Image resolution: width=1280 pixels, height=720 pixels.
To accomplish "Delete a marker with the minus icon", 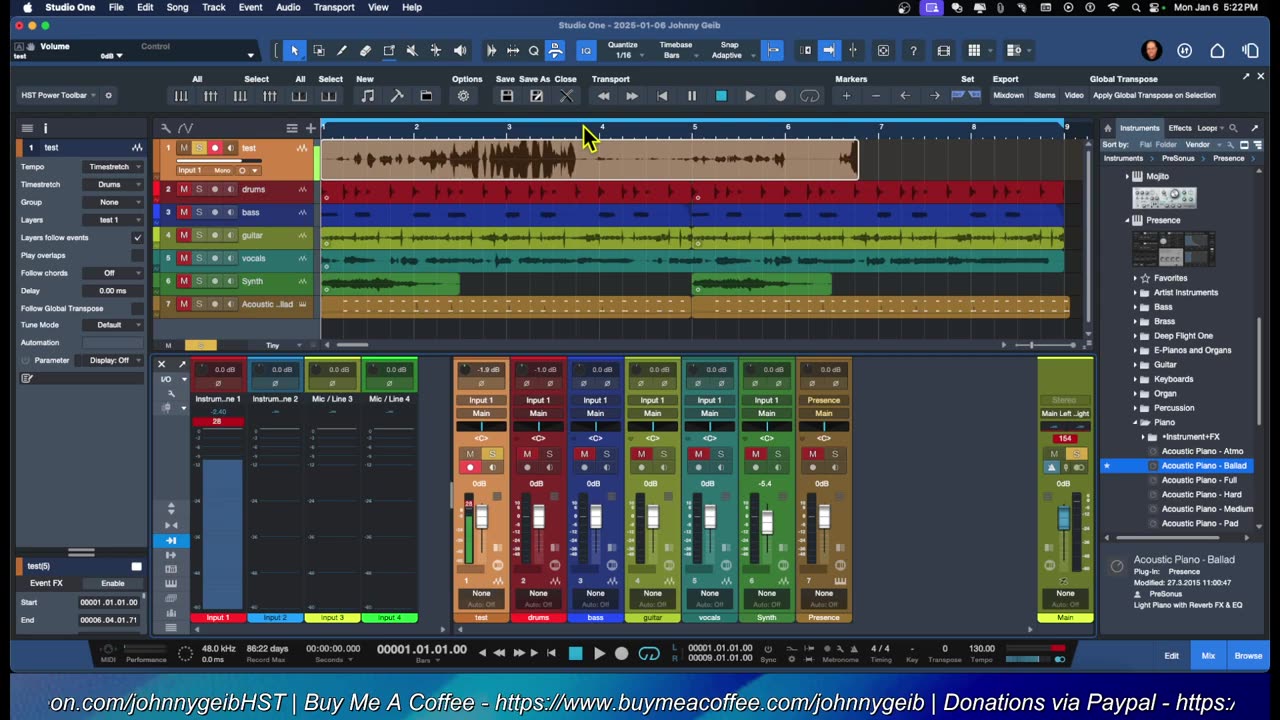I will tap(876, 96).
